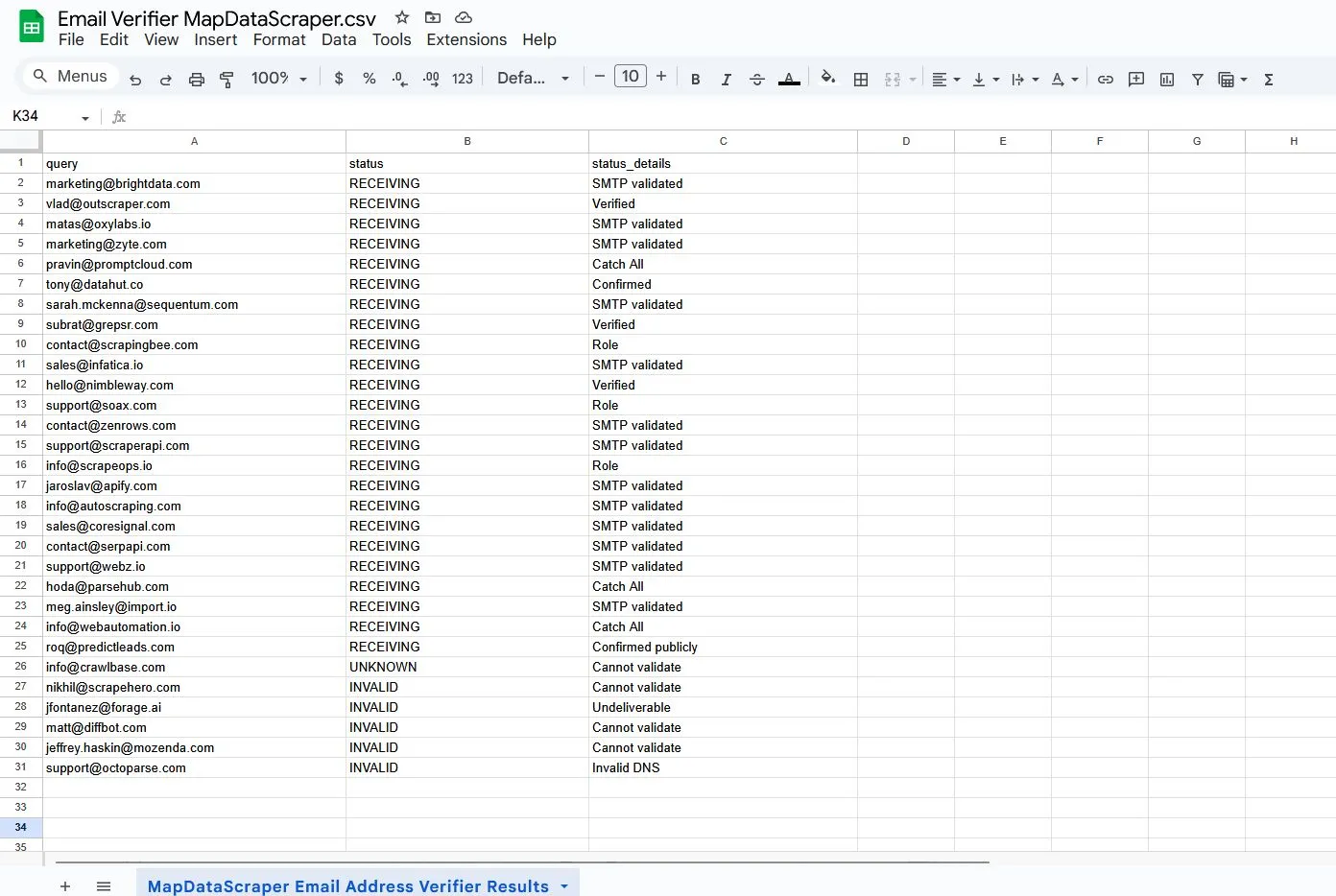1336x896 pixels.
Task: Open the zoom 100% dropdown
Action: tap(279, 78)
